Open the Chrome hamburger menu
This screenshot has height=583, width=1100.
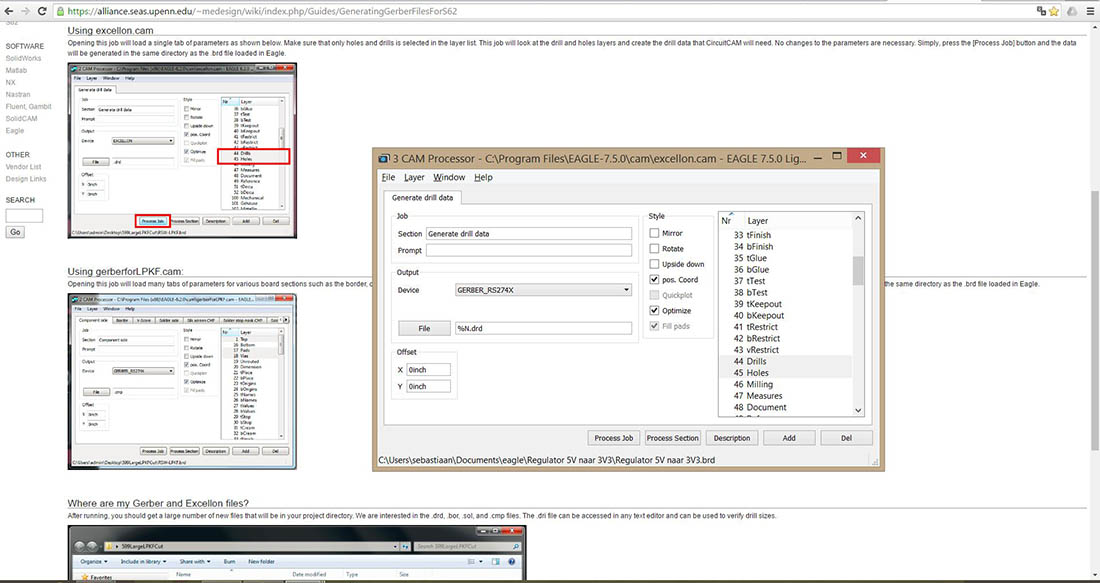[1089, 11]
